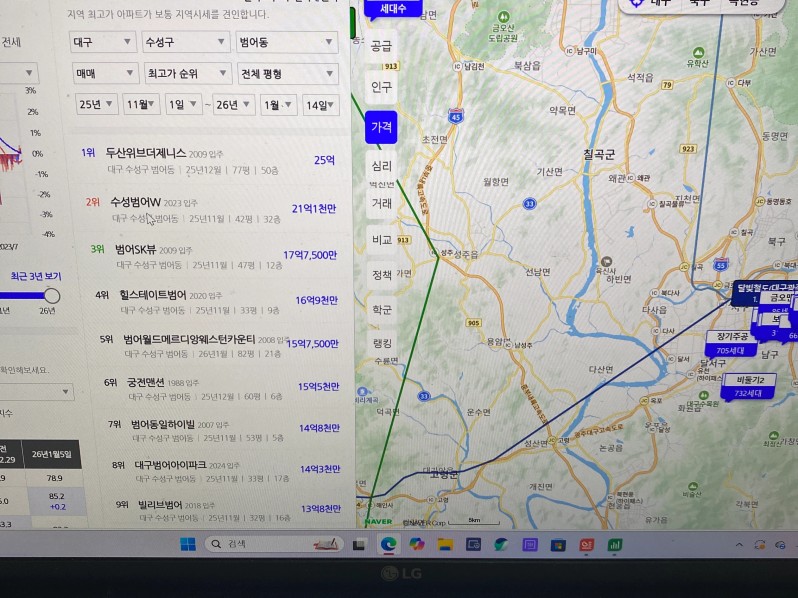798x598 pixels.
Task: Open Task View in the taskbar
Action: pyautogui.click(x=359, y=545)
